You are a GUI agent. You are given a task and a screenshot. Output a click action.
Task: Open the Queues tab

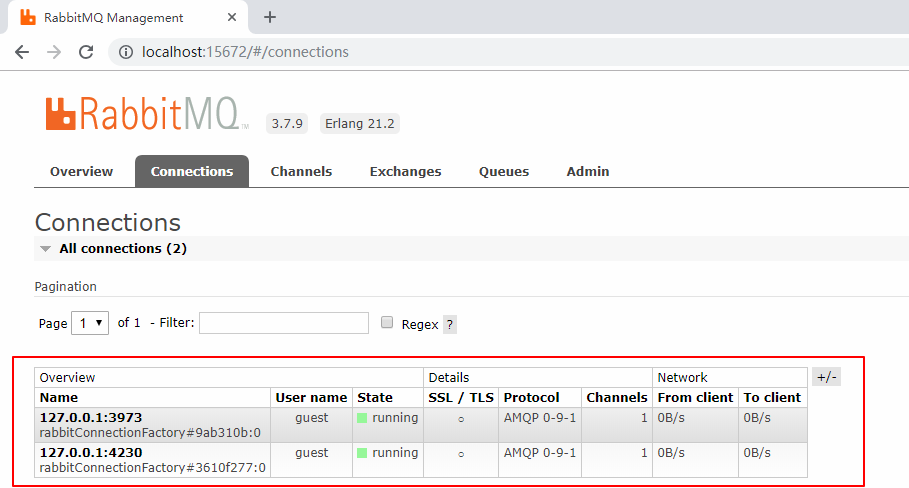point(504,171)
